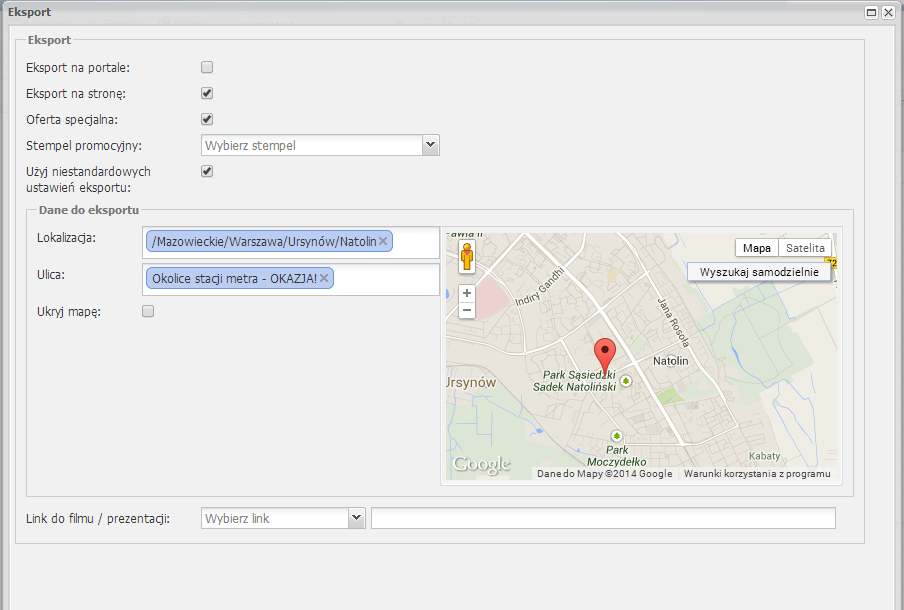Check the Ukryj mapę checkbox
This screenshot has width=904, height=610.
pyautogui.click(x=148, y=311)
